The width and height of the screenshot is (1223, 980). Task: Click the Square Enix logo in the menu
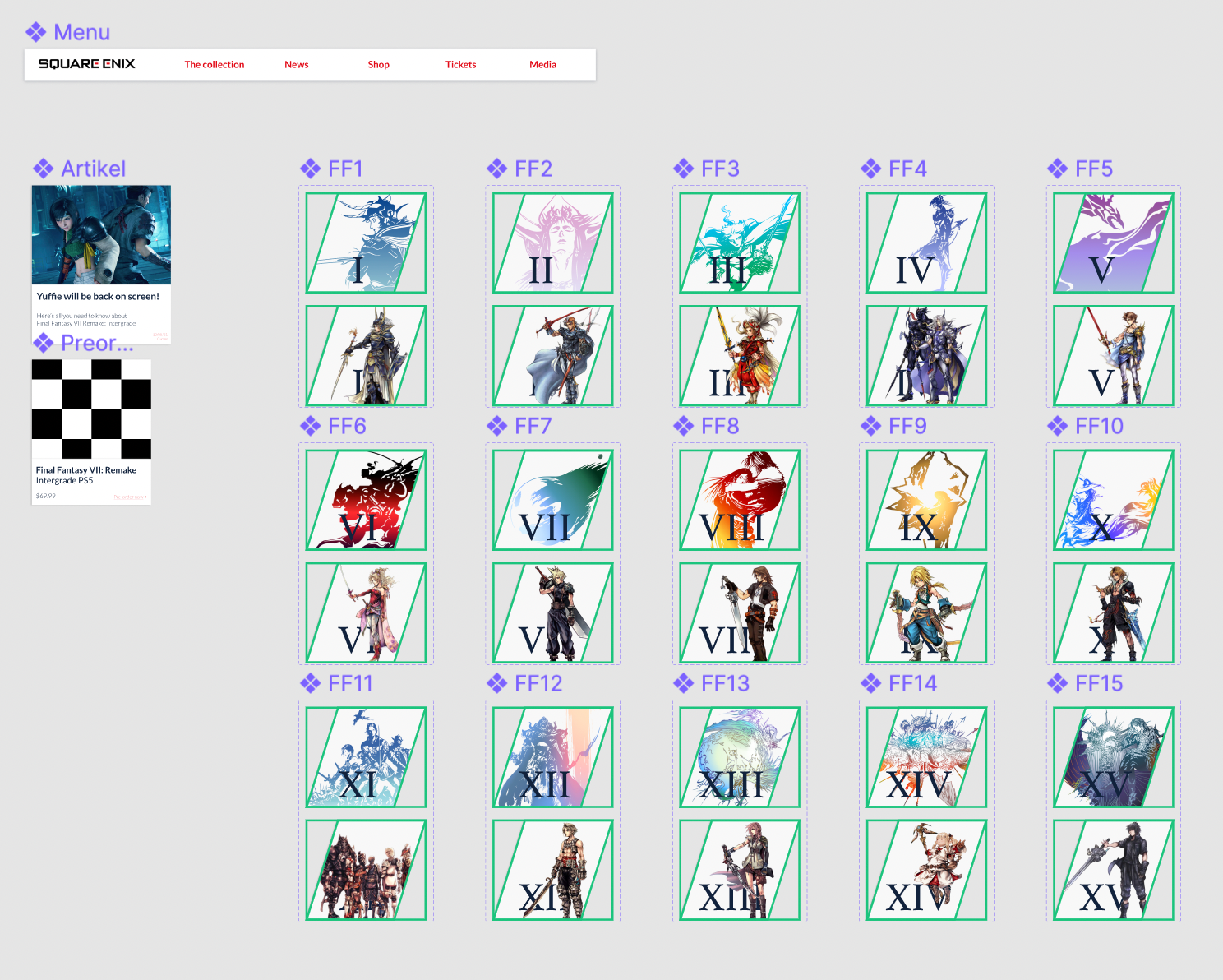86,64
